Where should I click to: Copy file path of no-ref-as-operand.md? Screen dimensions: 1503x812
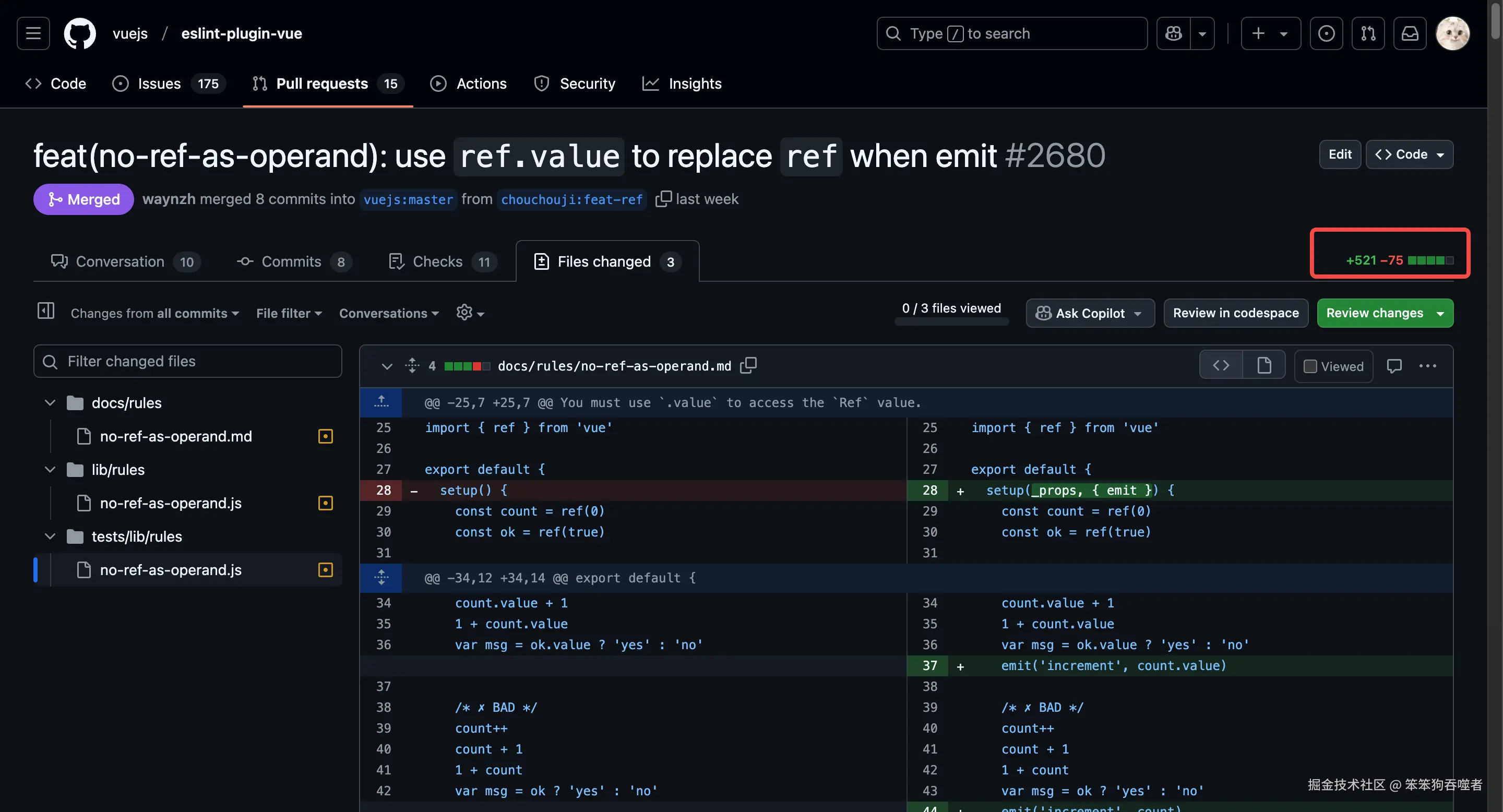748,366
